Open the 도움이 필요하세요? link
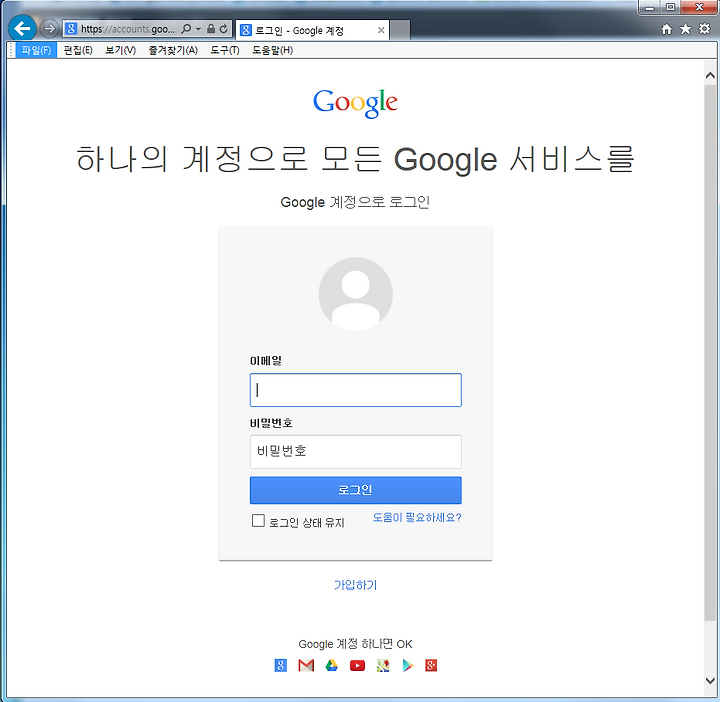720x702 pixels. [x=416, y=517]
